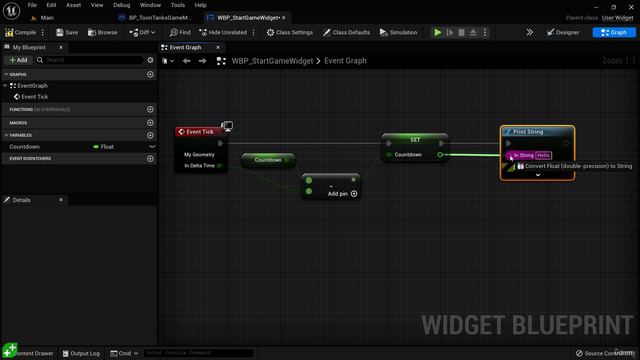Navigate forward in graph history
This screenshot has height=360, width=640.
(x=202, y=61)
